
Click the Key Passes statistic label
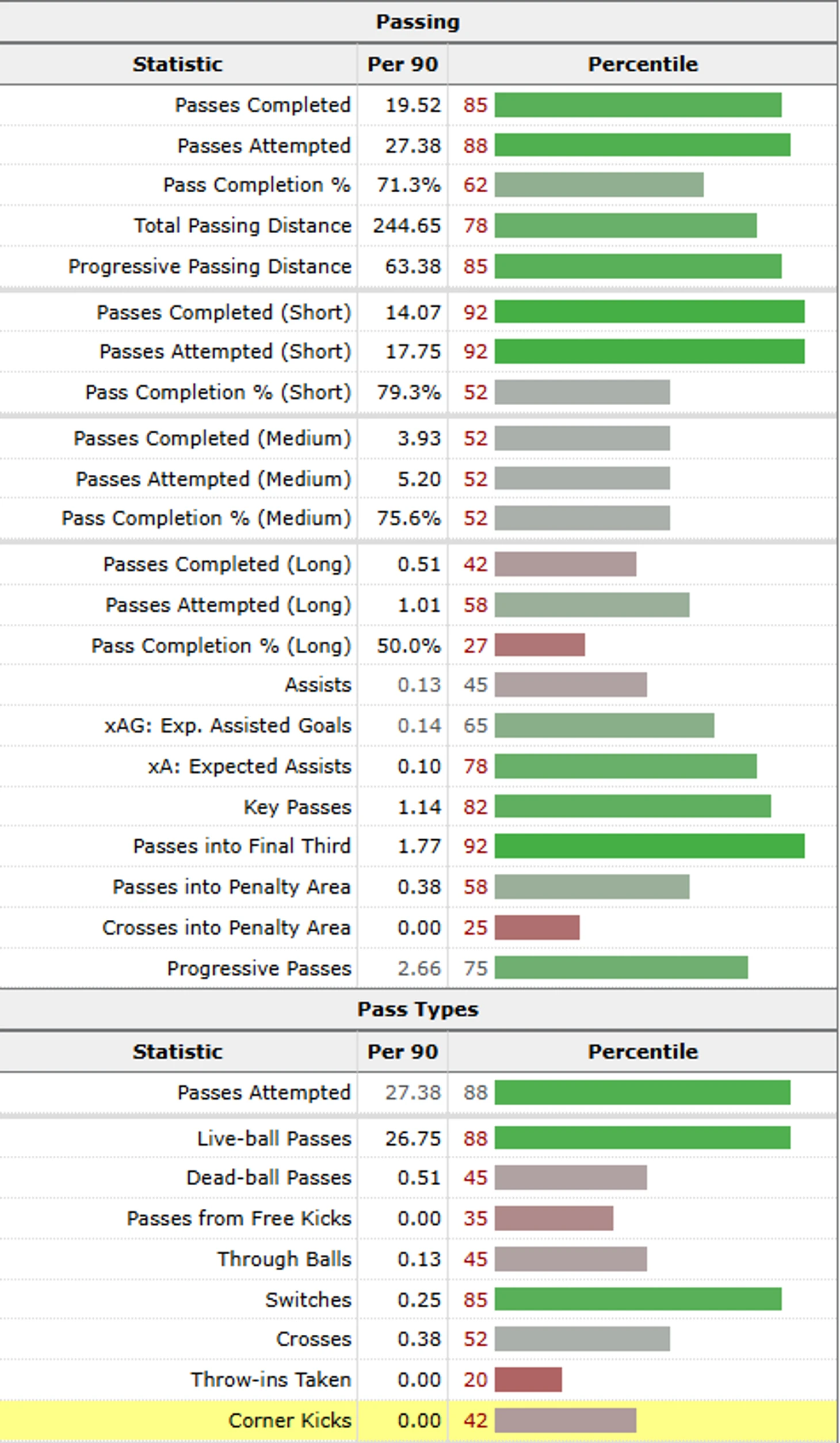pos(297,807)
